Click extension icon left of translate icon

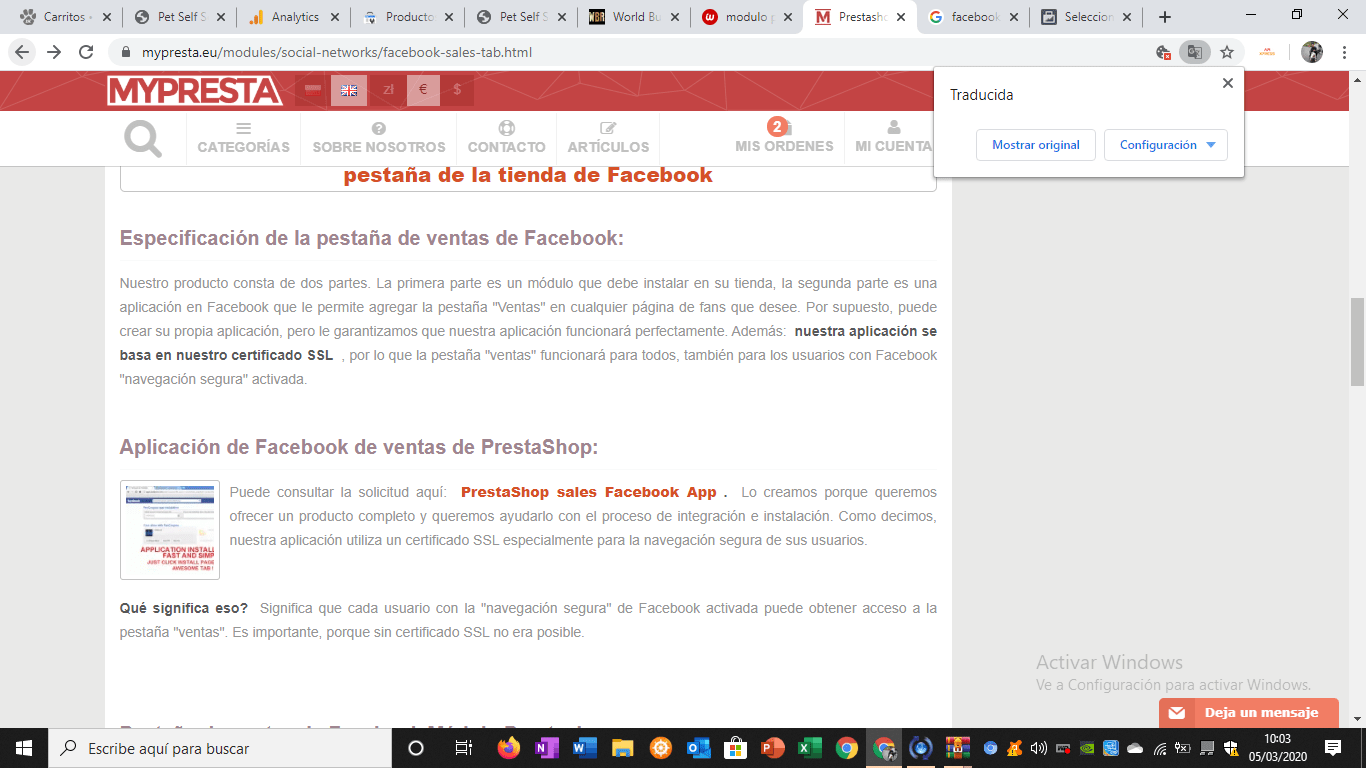click(1163, 52)
